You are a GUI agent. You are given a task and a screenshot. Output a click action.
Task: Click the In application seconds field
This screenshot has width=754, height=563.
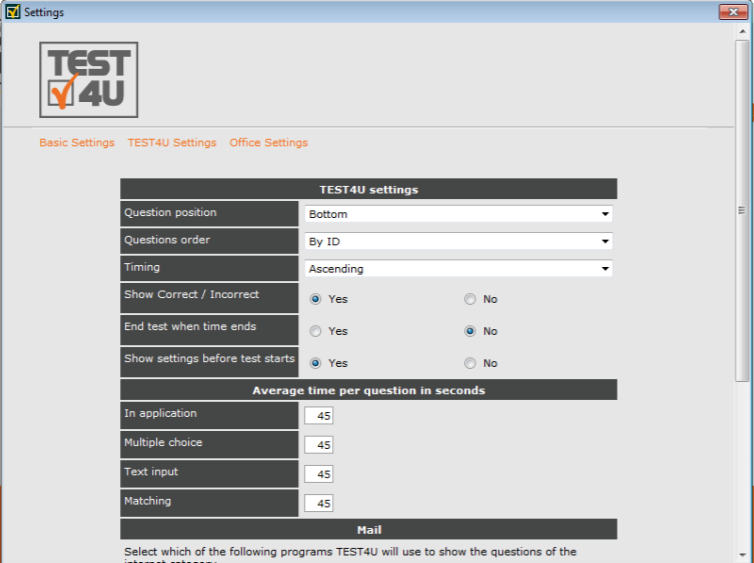(318, 416)
